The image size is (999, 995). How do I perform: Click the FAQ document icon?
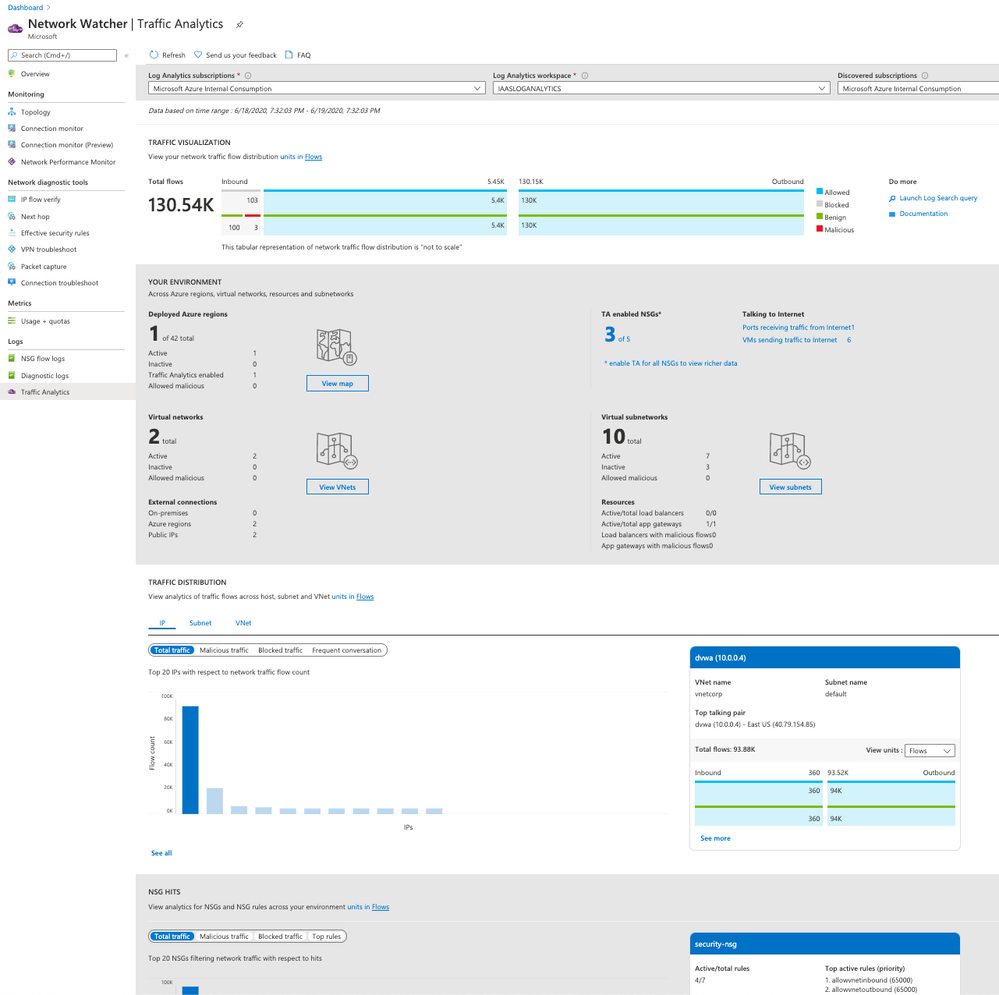click(x=289, y=55)
